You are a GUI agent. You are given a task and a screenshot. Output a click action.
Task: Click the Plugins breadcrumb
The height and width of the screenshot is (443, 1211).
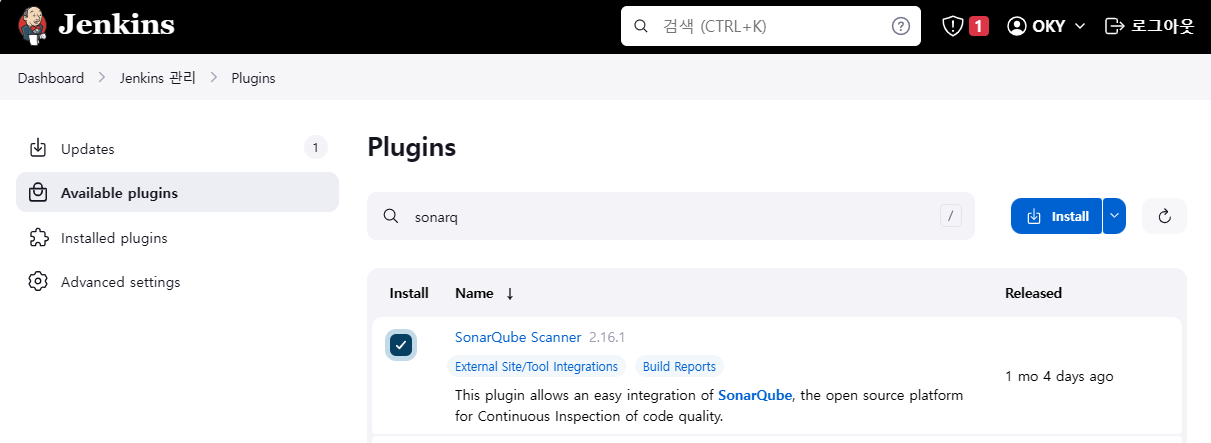[253, 78]
